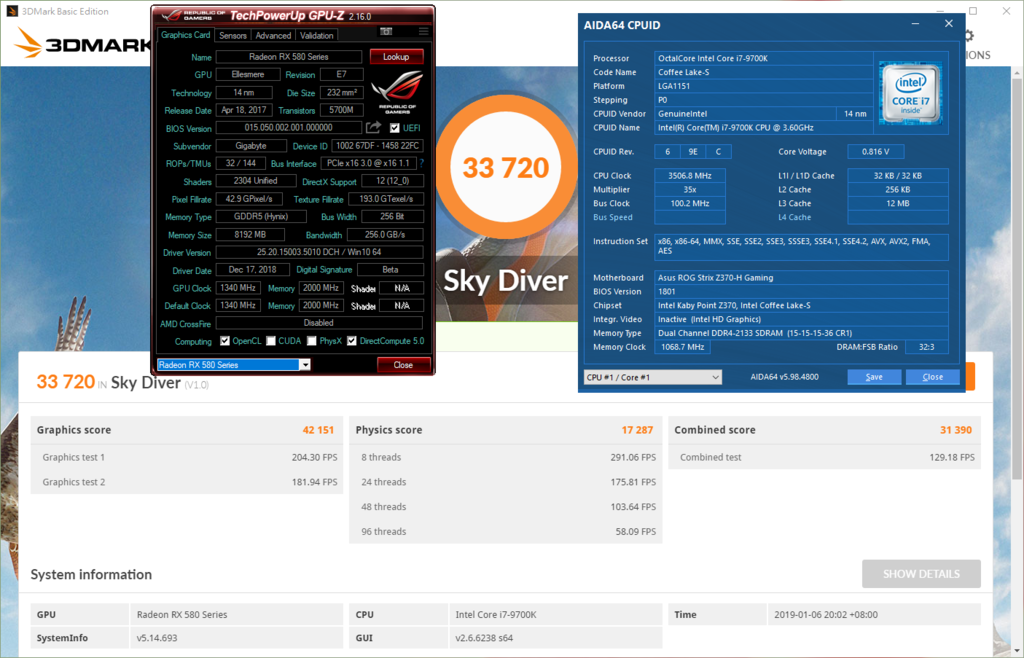Image resolution: width=1024 pixels, height=658 pixels.
Task: Click the AIDA64 Instruction Set box
Action: tap(801, 246)
